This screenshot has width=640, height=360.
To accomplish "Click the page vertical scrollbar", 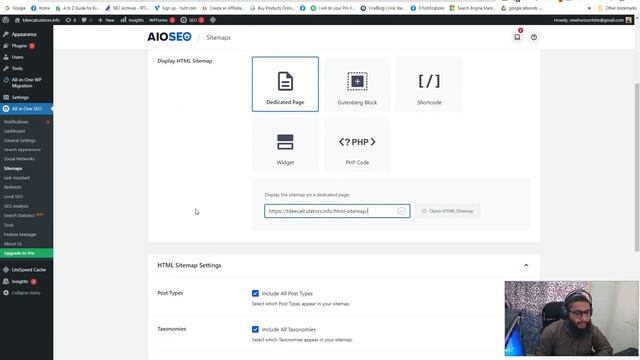I will pyautogui.click(x=637, y=167).
